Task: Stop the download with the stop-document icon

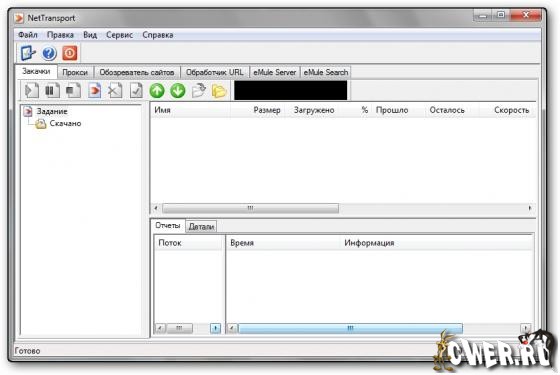Action: (73, 91)
